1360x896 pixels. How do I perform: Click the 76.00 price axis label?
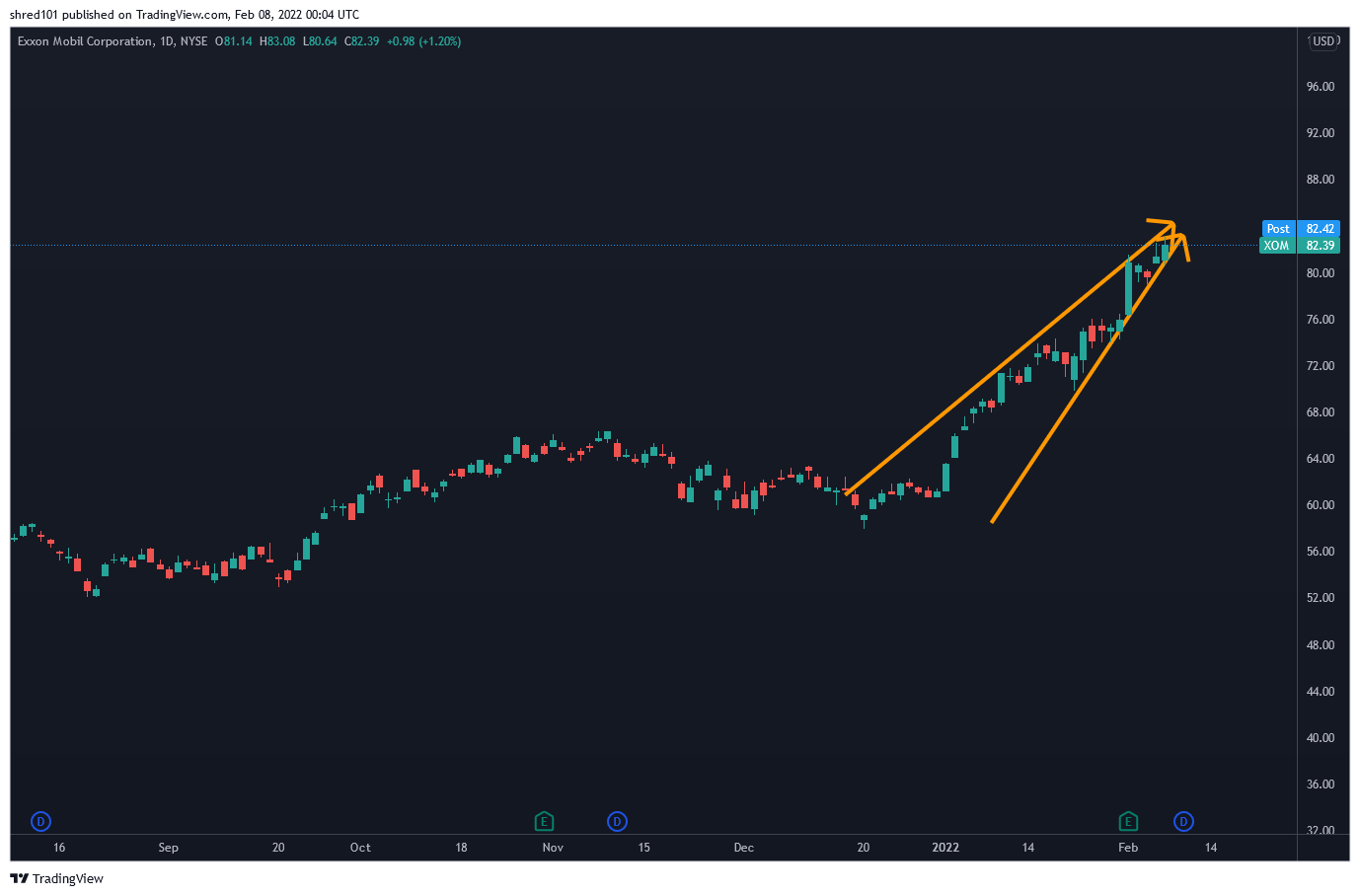point(1321,320)
